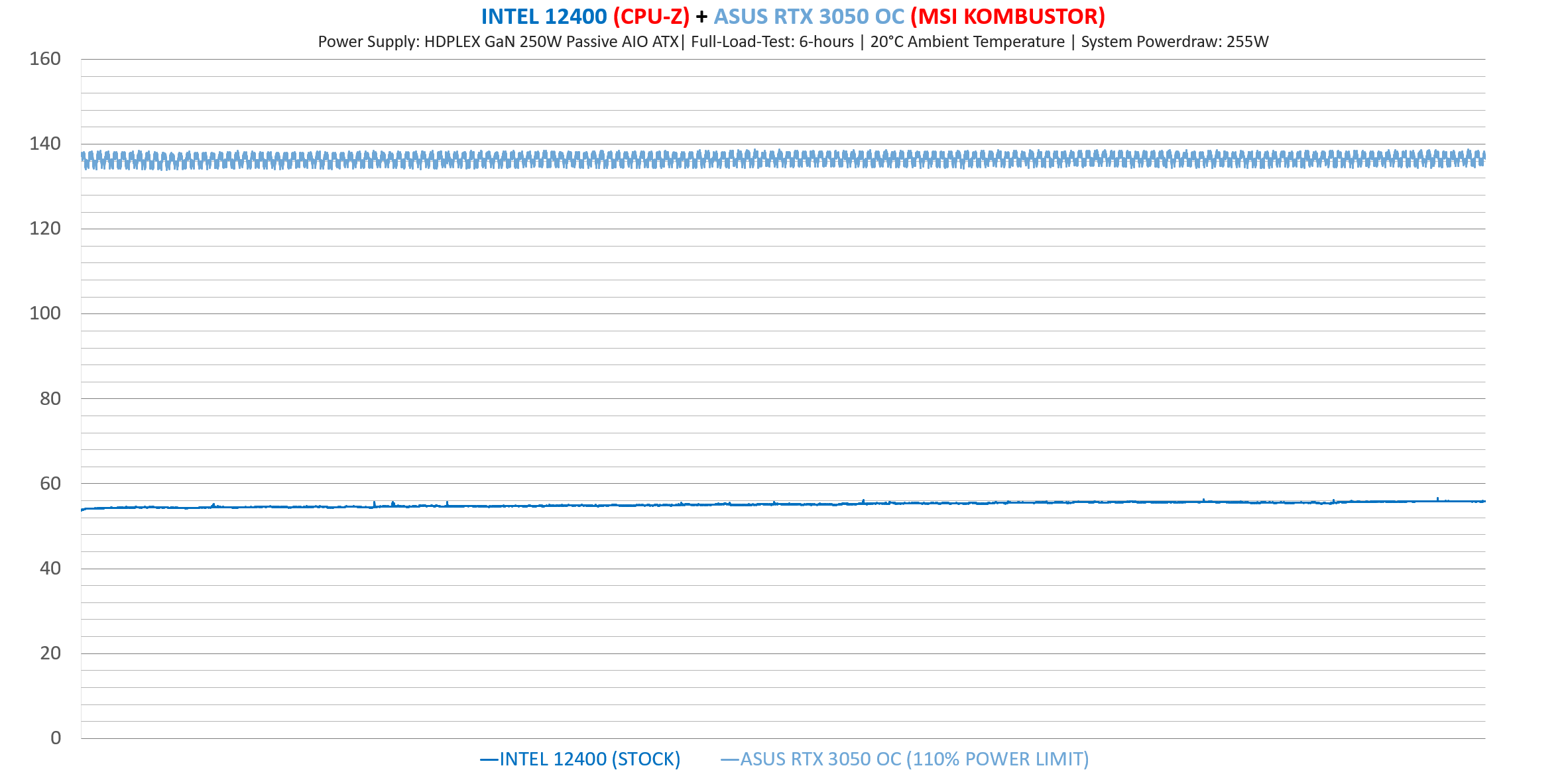This screenshot has height=780, width=1568.
Task: Click 'Full-Load-Test: 6-hours' in subtitle
Action: [772, 42]
